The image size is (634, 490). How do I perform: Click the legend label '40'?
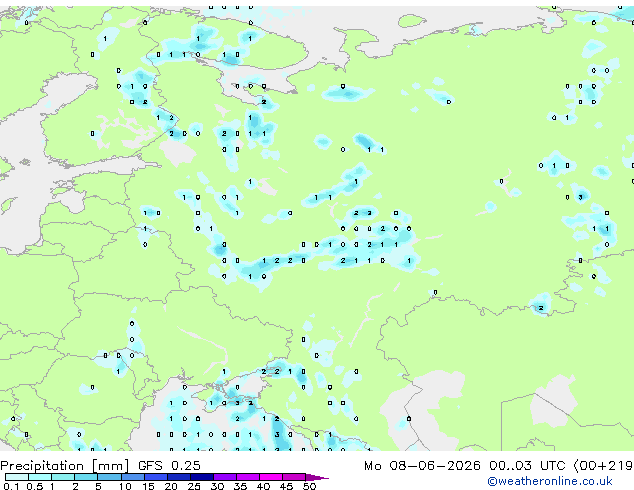(263, 486)
